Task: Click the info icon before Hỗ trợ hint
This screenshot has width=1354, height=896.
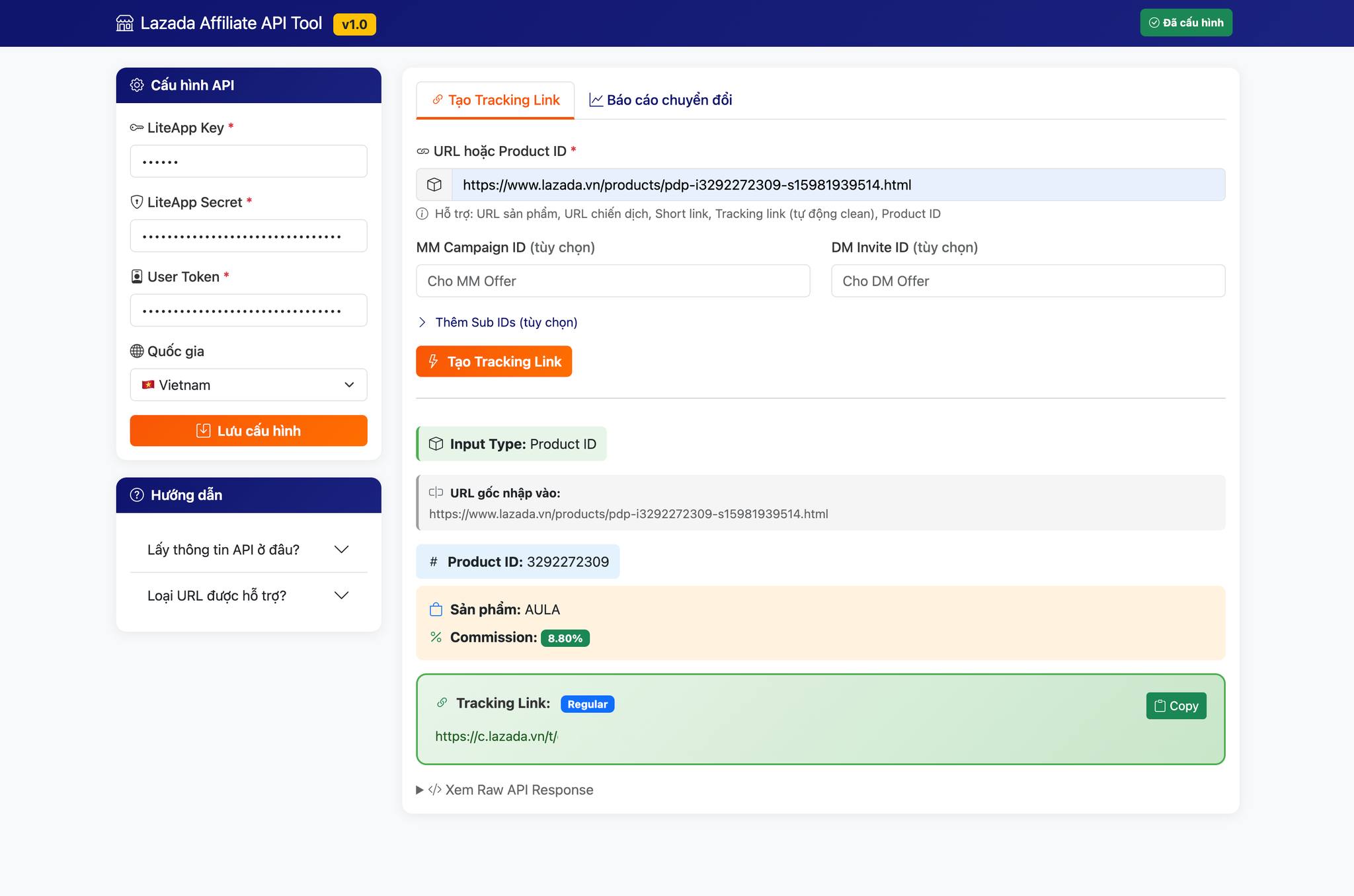Action: [422, 214]
